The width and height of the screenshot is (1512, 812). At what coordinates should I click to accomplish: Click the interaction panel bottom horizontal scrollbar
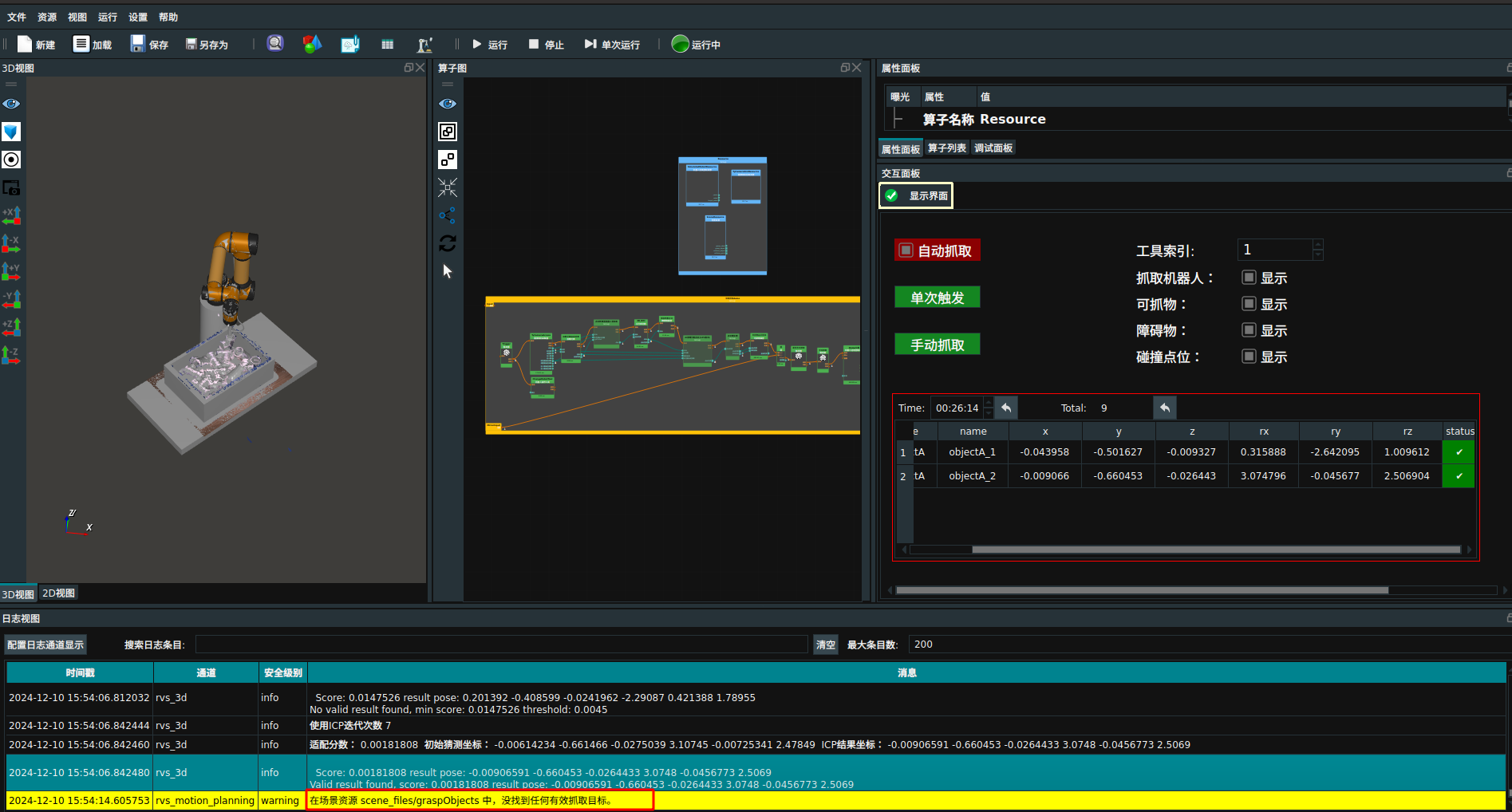pos(1142,590)
